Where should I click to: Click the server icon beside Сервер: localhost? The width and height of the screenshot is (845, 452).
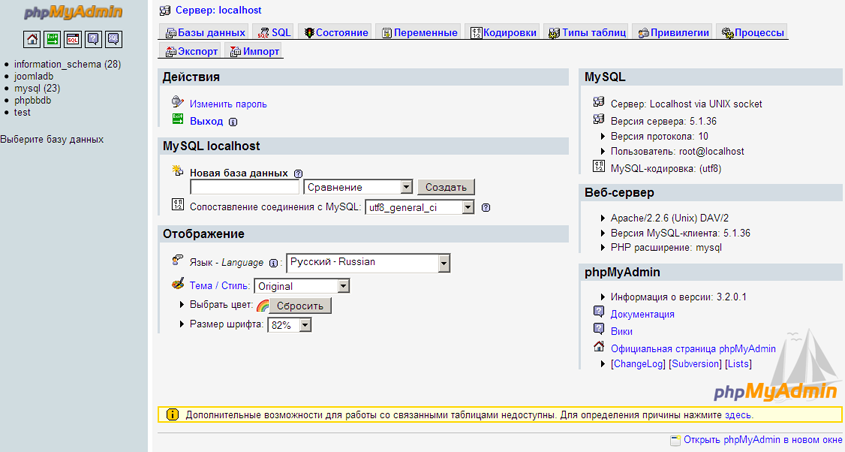165,10
